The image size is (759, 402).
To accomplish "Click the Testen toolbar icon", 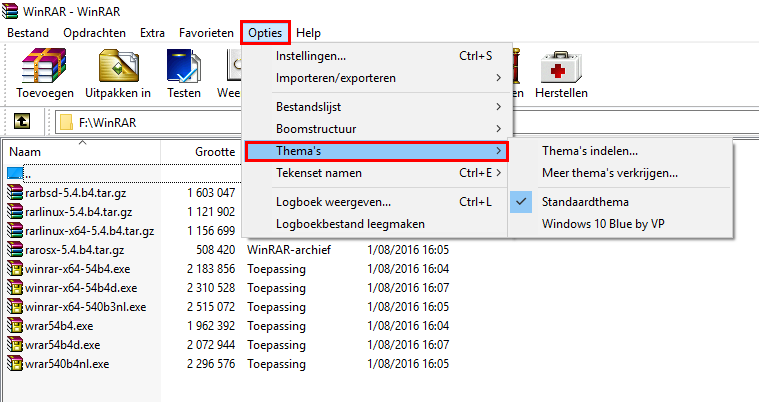I will pos(183,65).
